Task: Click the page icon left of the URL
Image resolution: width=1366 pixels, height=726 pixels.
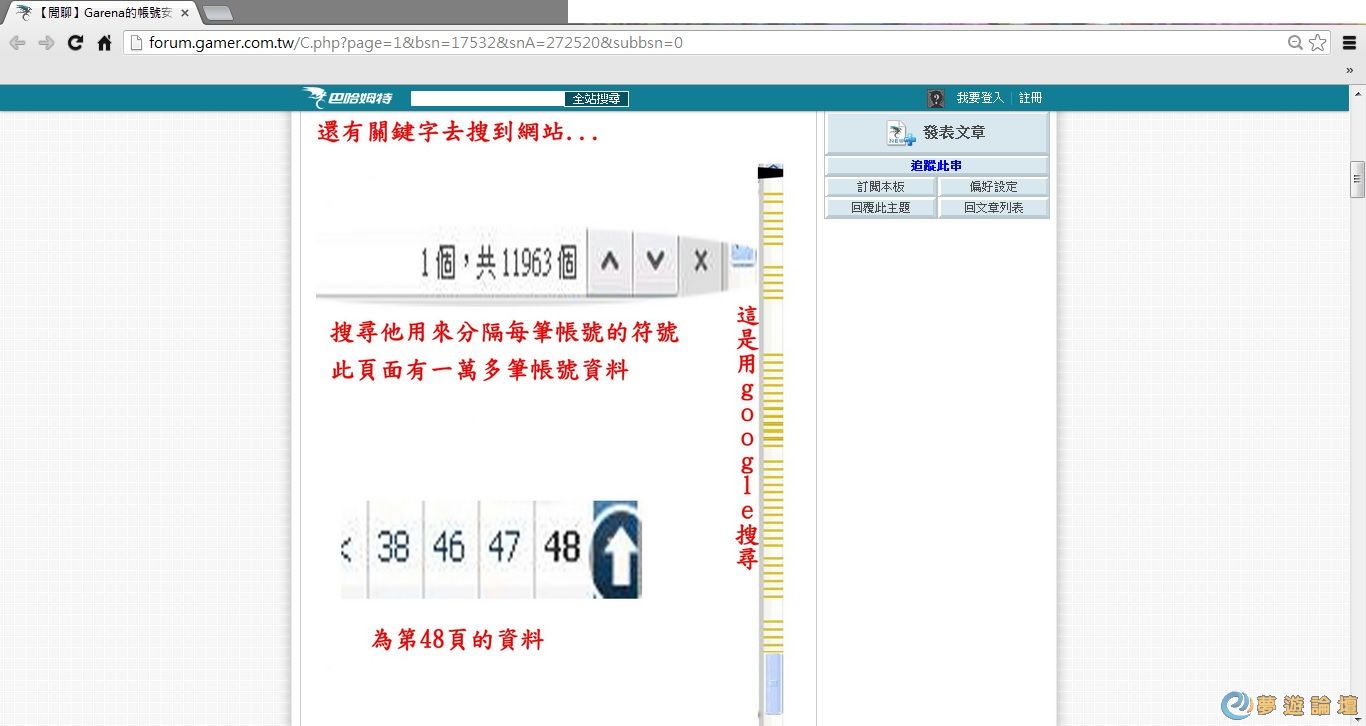Action: click(x=136, y=42)
